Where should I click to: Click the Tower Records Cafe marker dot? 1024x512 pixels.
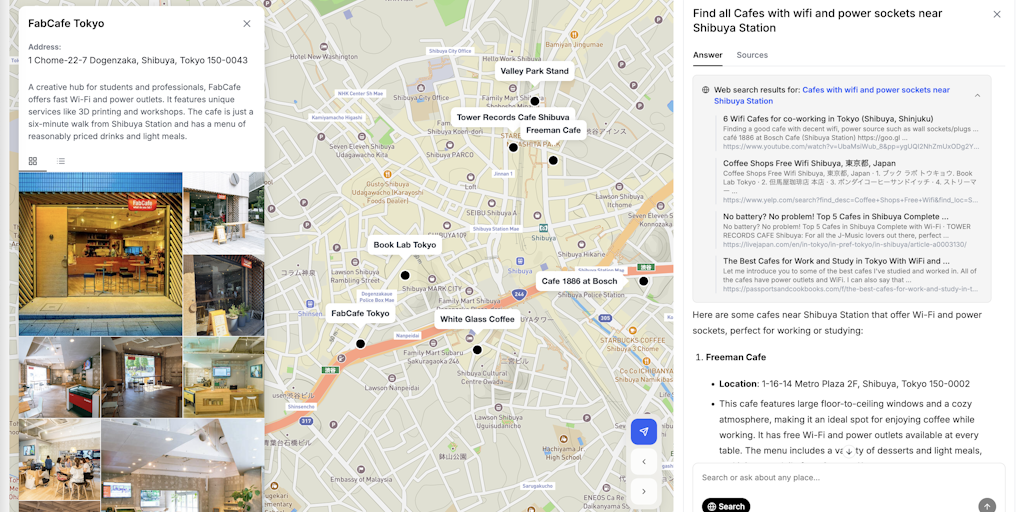513,148
